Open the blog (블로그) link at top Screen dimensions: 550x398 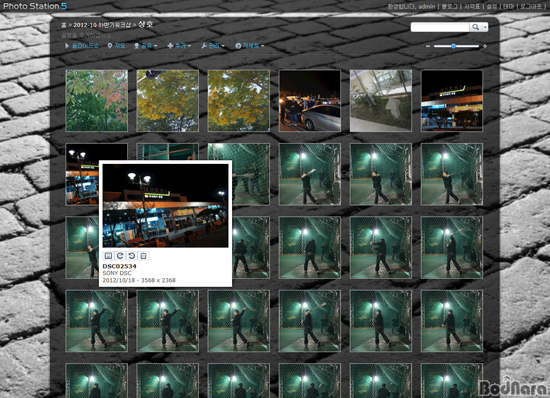[449, 6]
